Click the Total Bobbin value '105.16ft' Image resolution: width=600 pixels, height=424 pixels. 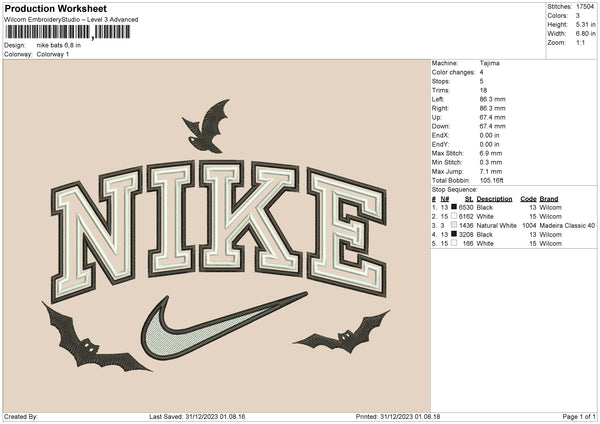point(492,180)
